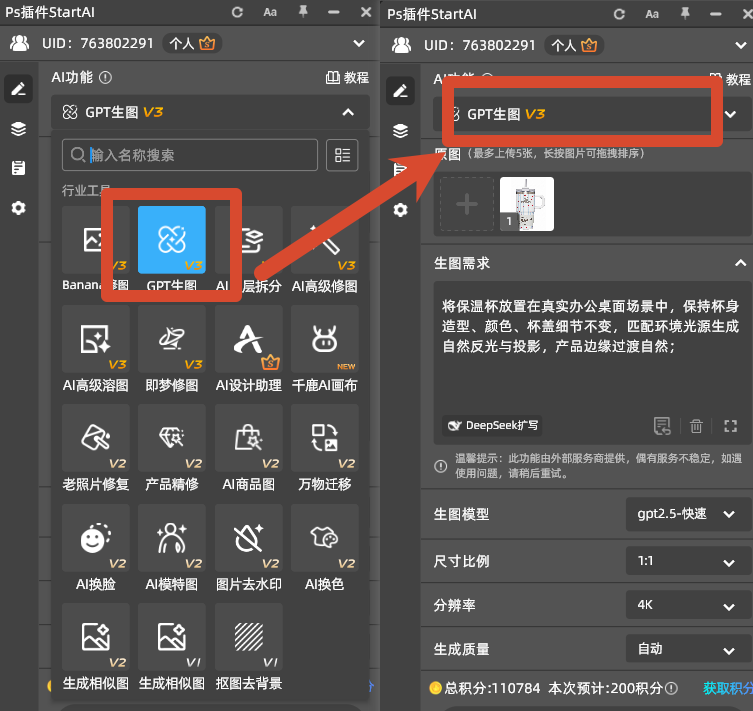Click the 获取积分 link
This screenshot has height=711, width=753.
pyautogui.click(x=728, y=688)
